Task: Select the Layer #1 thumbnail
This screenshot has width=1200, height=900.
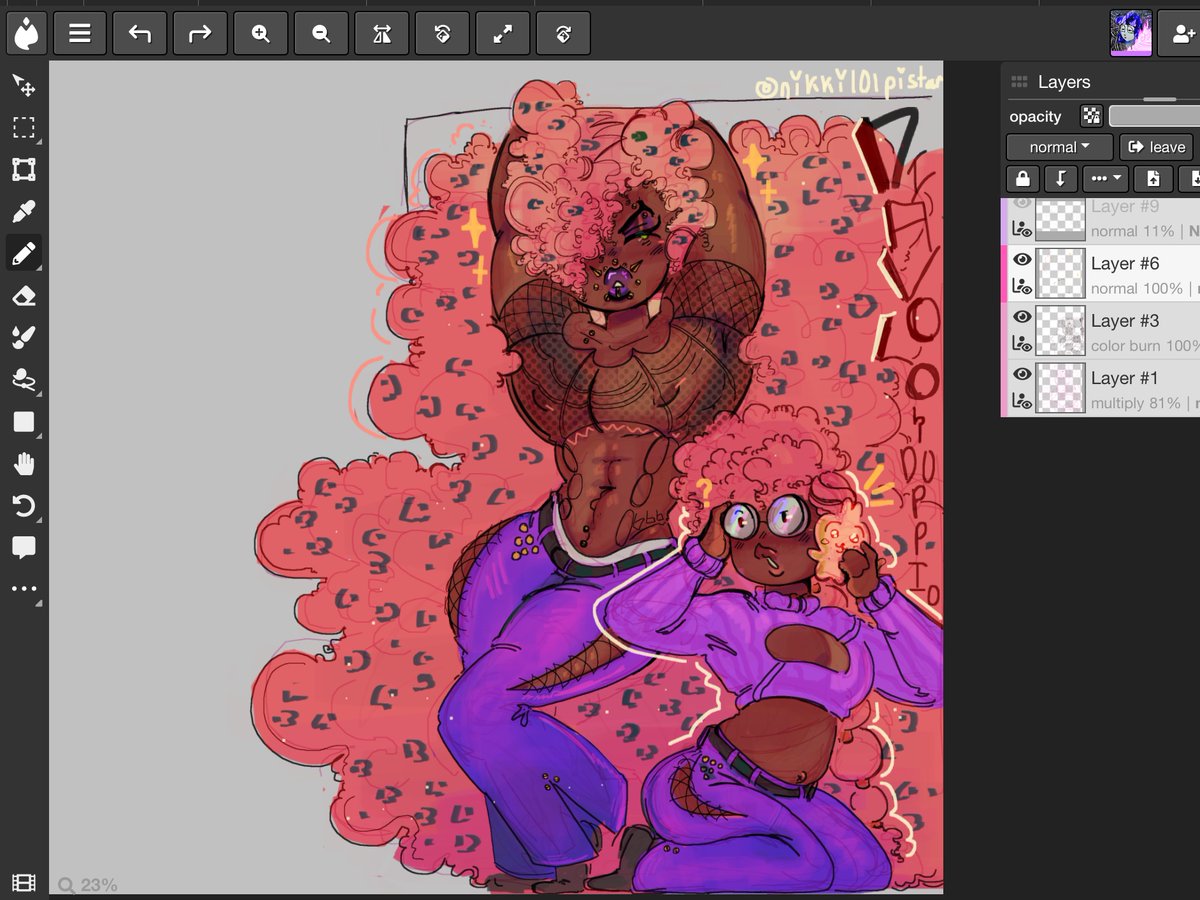Action: pyautogui.click(x=1060, y=389)
